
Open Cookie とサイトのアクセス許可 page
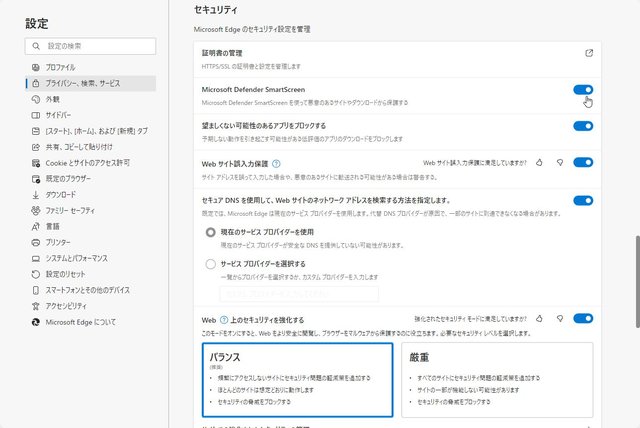pos(91,163)
